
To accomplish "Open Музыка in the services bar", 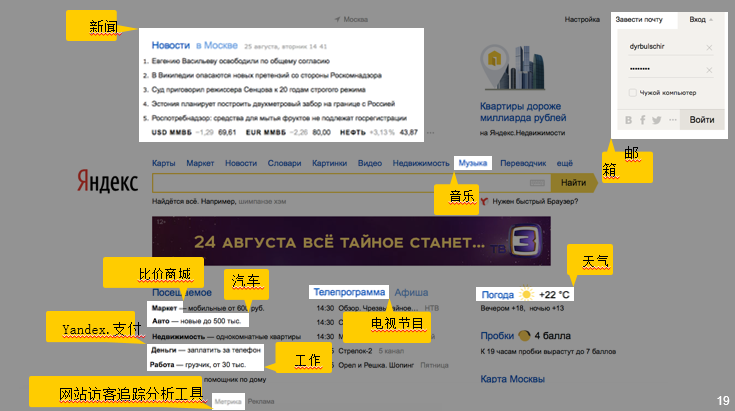I will [x=472, y=163].
